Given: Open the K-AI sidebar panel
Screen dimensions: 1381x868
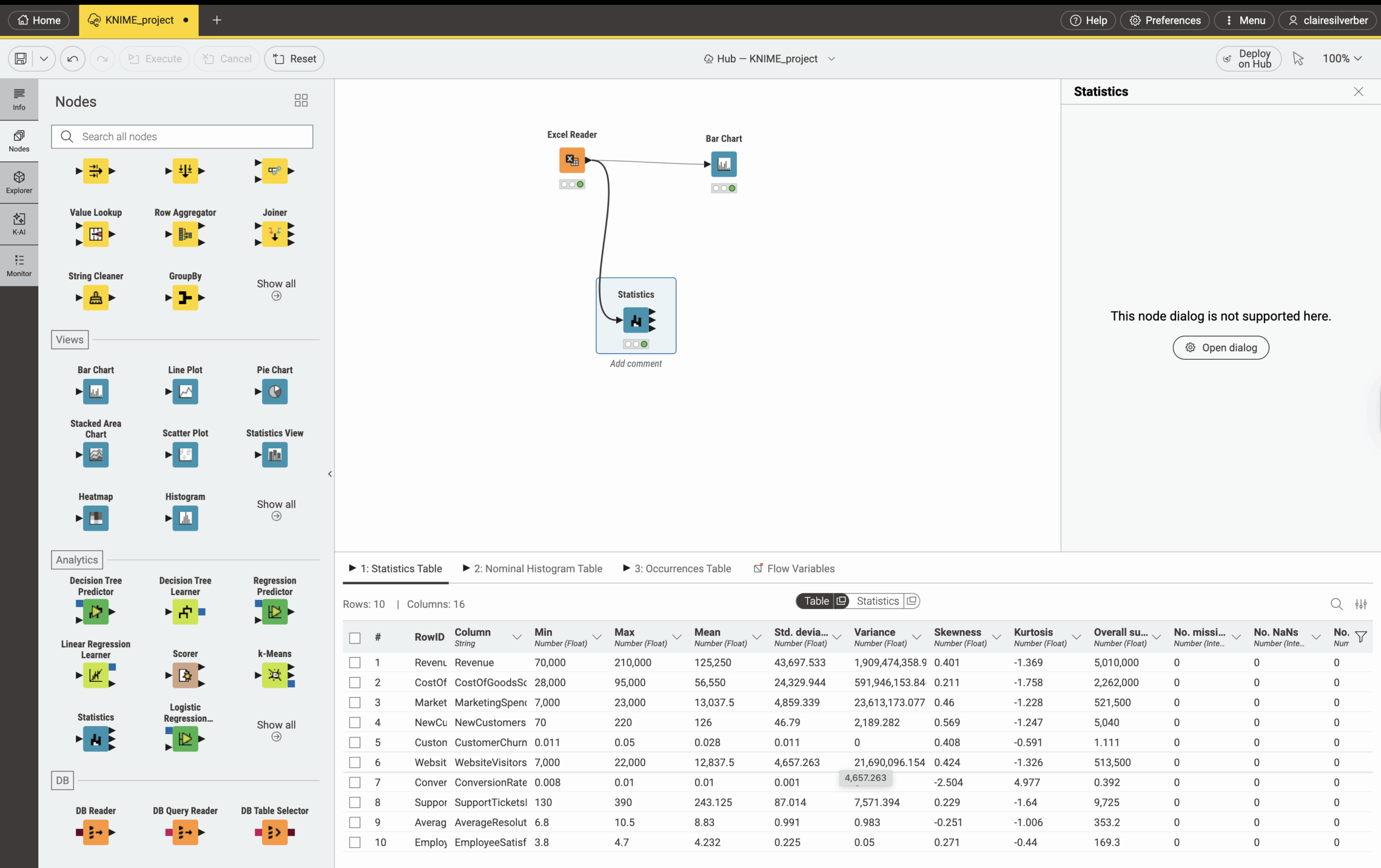Looking at the screenshot, I should pyautogui.click(x=19, y=224).
